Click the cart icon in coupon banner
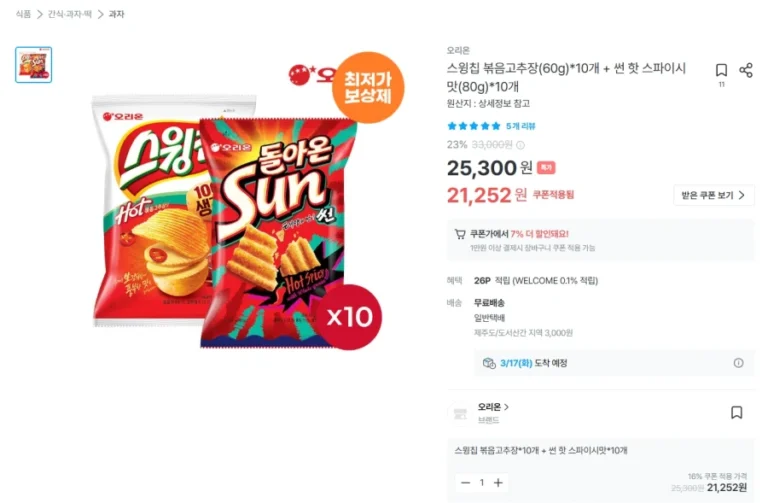Viewport: 768px width, 503px height. [460, 234]
